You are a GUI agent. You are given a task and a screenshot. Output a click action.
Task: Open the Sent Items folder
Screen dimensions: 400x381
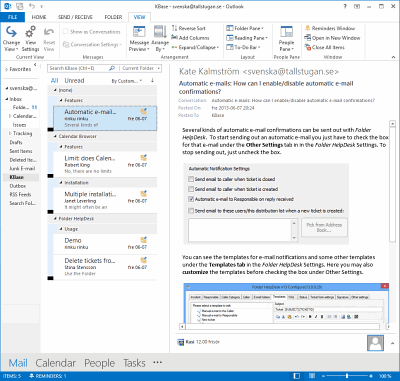pos(21,151)
